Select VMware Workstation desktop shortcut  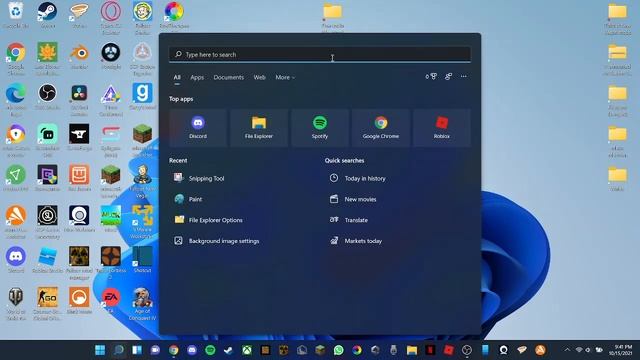click(x=142, y=222)
